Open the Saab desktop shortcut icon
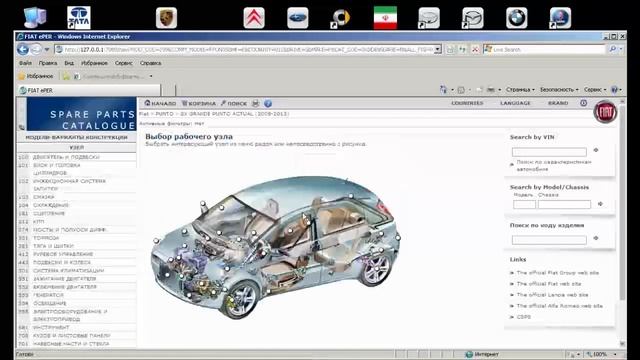640x360 pixels. [x=560, y=18]
